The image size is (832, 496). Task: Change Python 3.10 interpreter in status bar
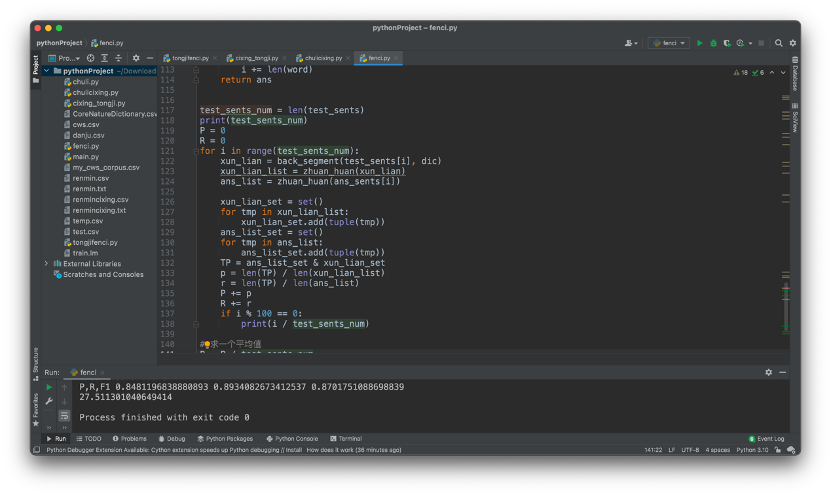pos(752,450)
